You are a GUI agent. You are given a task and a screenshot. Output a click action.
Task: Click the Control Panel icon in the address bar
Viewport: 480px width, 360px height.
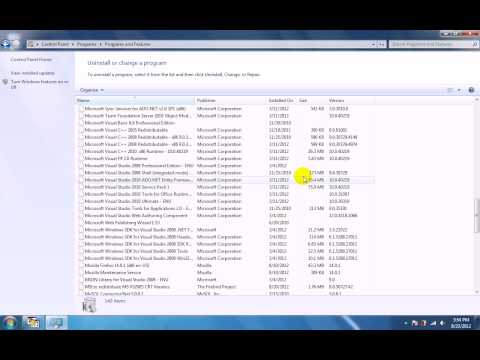pyautogui.click(x=31, y=44)
